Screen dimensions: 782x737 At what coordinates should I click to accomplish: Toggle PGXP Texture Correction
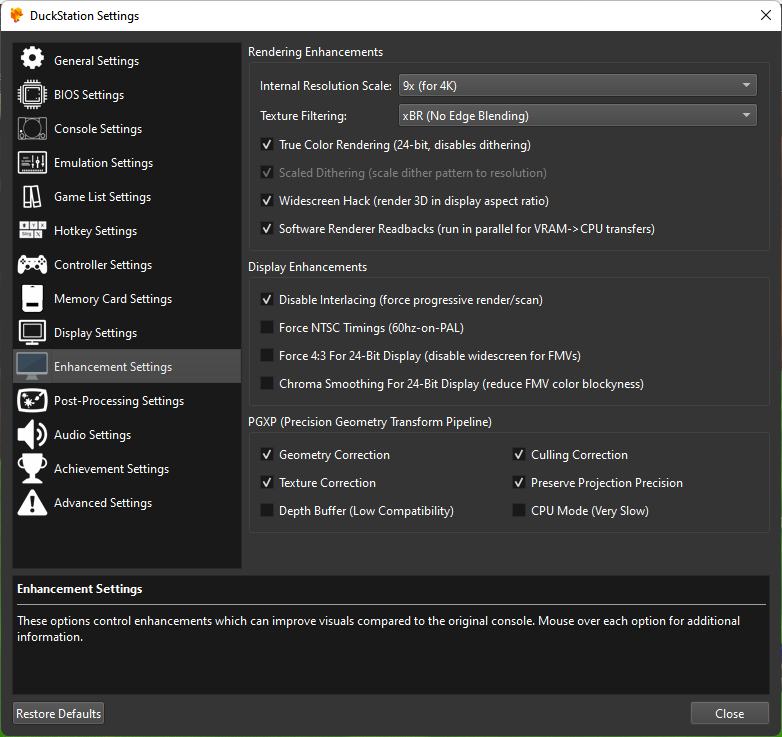pos(267,482)
